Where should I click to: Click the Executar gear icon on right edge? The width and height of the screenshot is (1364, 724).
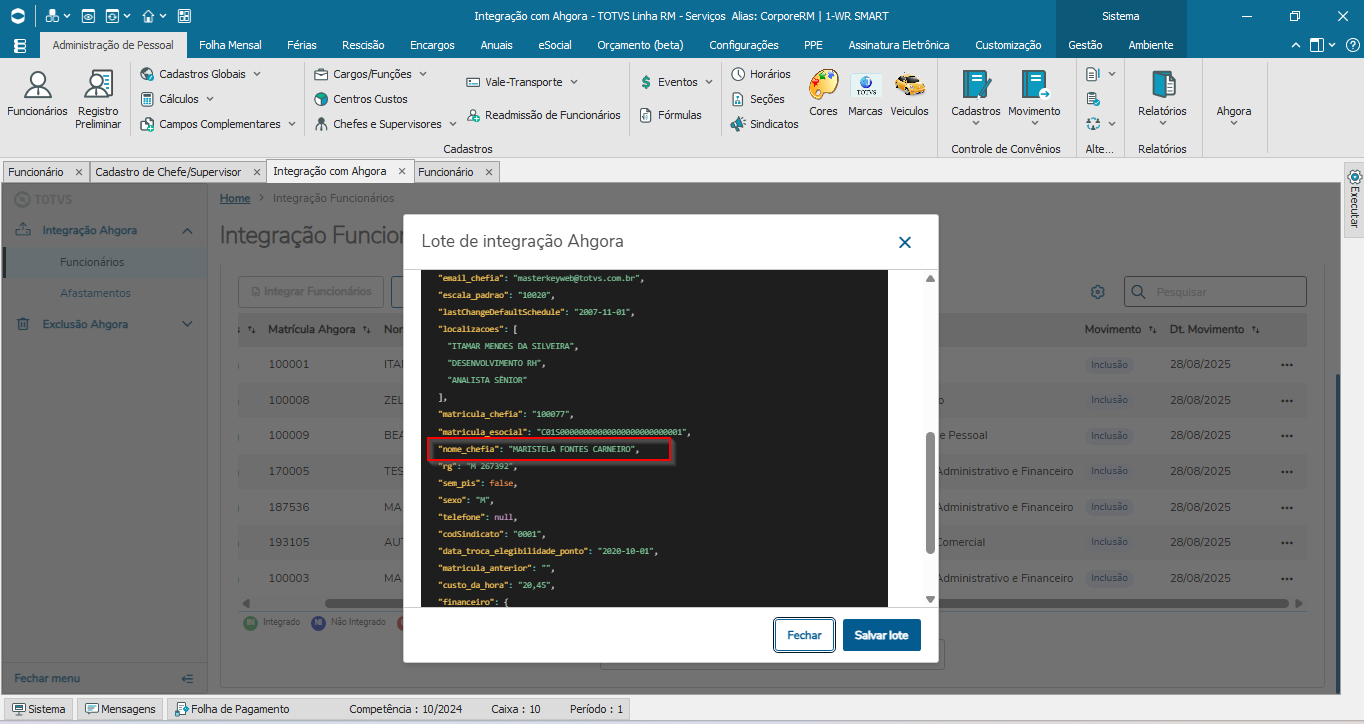coord(1355,177)
